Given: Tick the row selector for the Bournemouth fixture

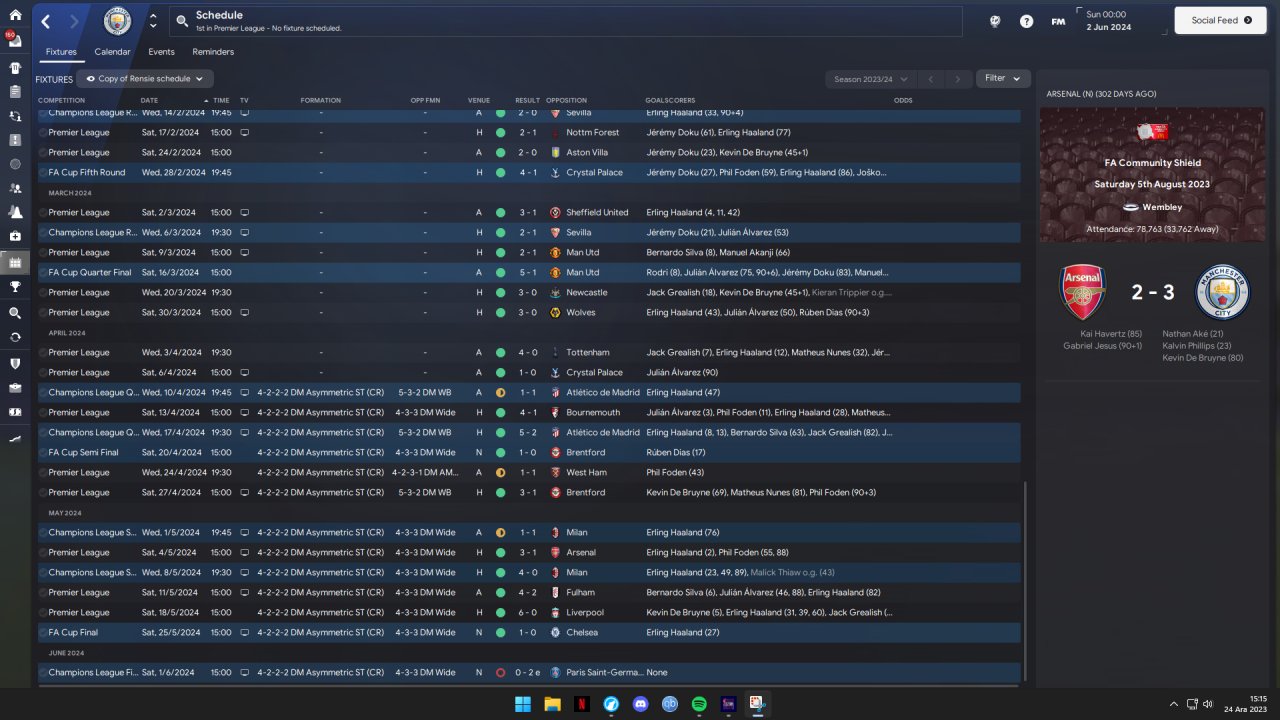Looking at the screenshot, I should tap(43, 412).
